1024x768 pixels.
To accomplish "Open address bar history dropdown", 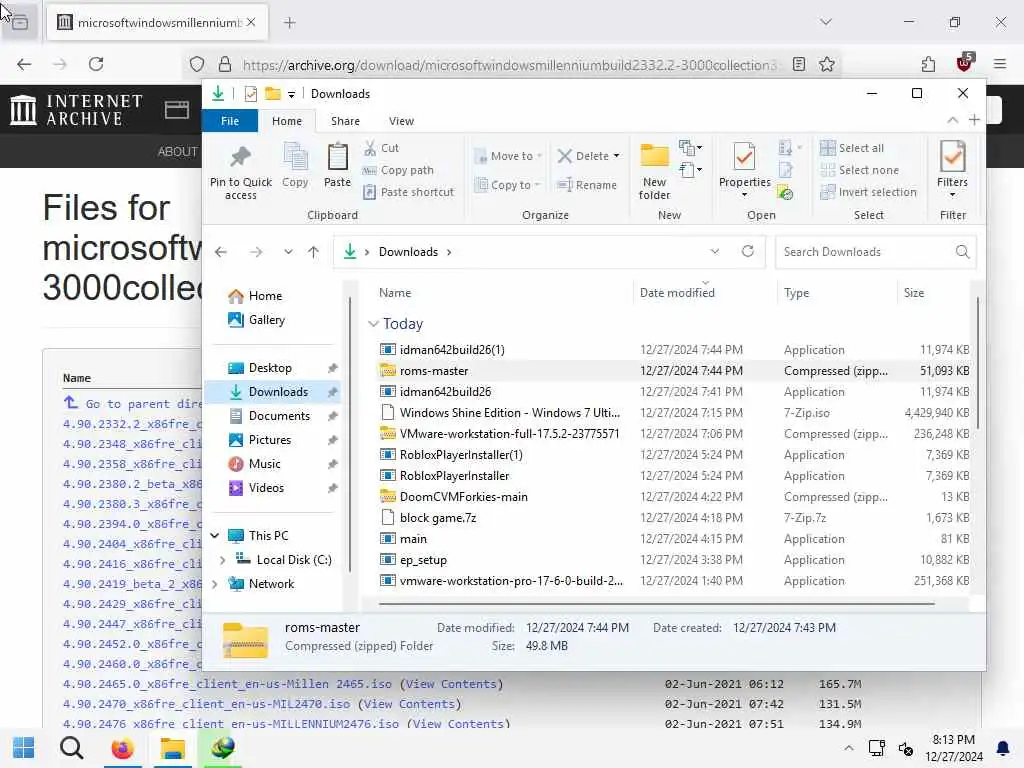I will 714,251.
